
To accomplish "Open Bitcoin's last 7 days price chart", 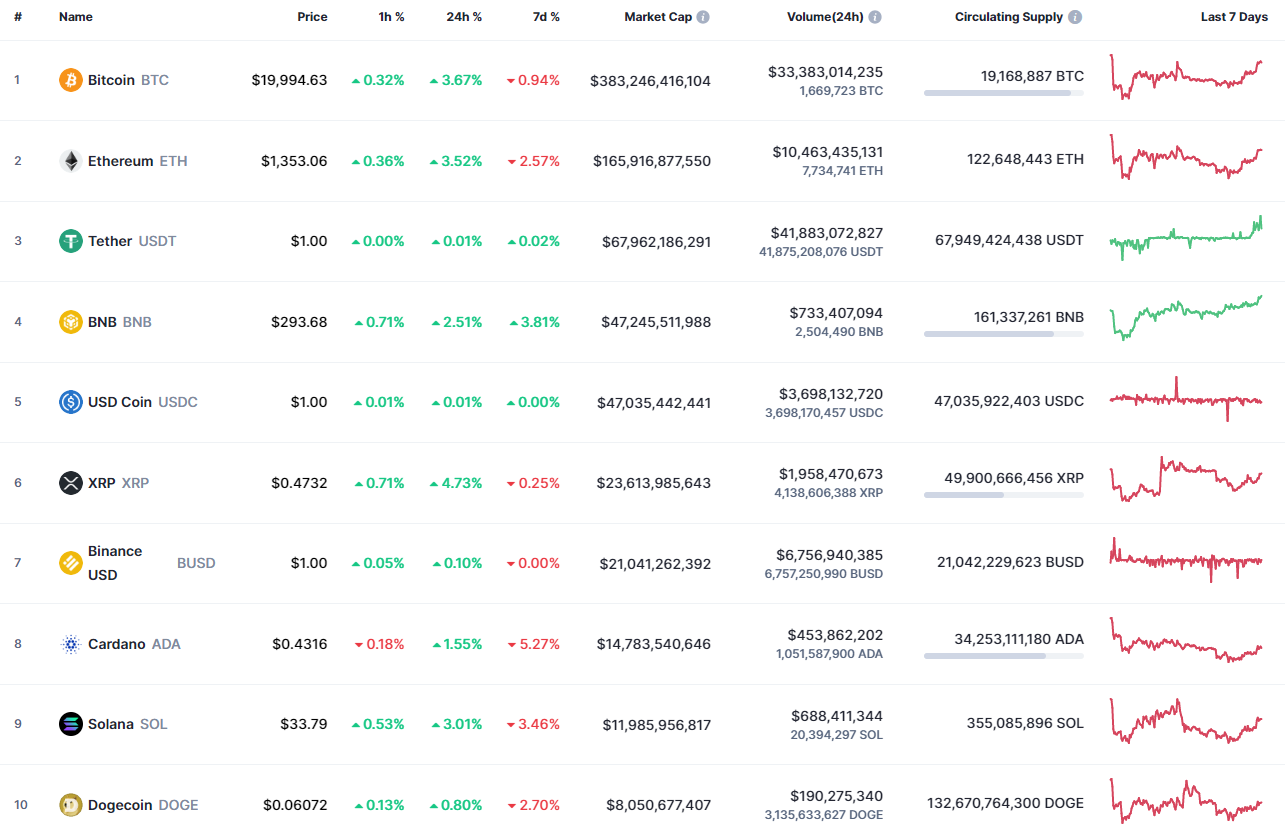I will coord(1186,78).
